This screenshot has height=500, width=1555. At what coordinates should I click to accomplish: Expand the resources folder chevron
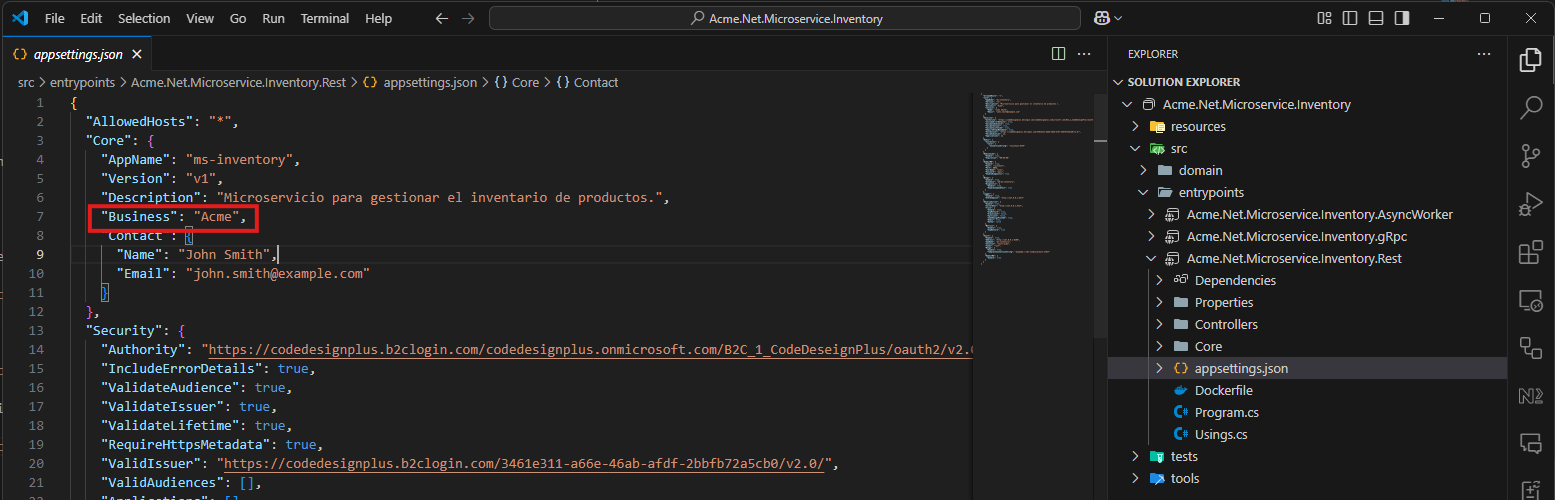click(1135, 126)
